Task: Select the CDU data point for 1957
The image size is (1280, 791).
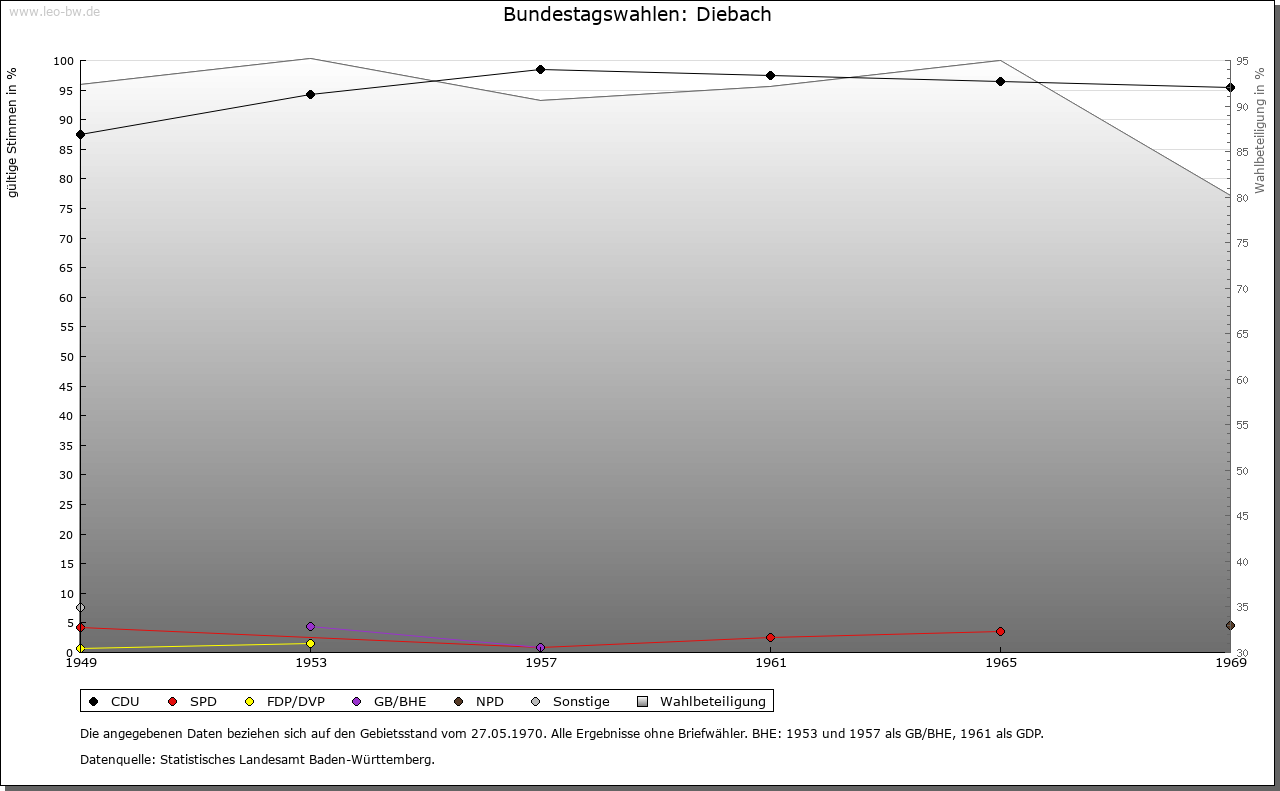Action: pyautogui.click(x=540, y=69)
